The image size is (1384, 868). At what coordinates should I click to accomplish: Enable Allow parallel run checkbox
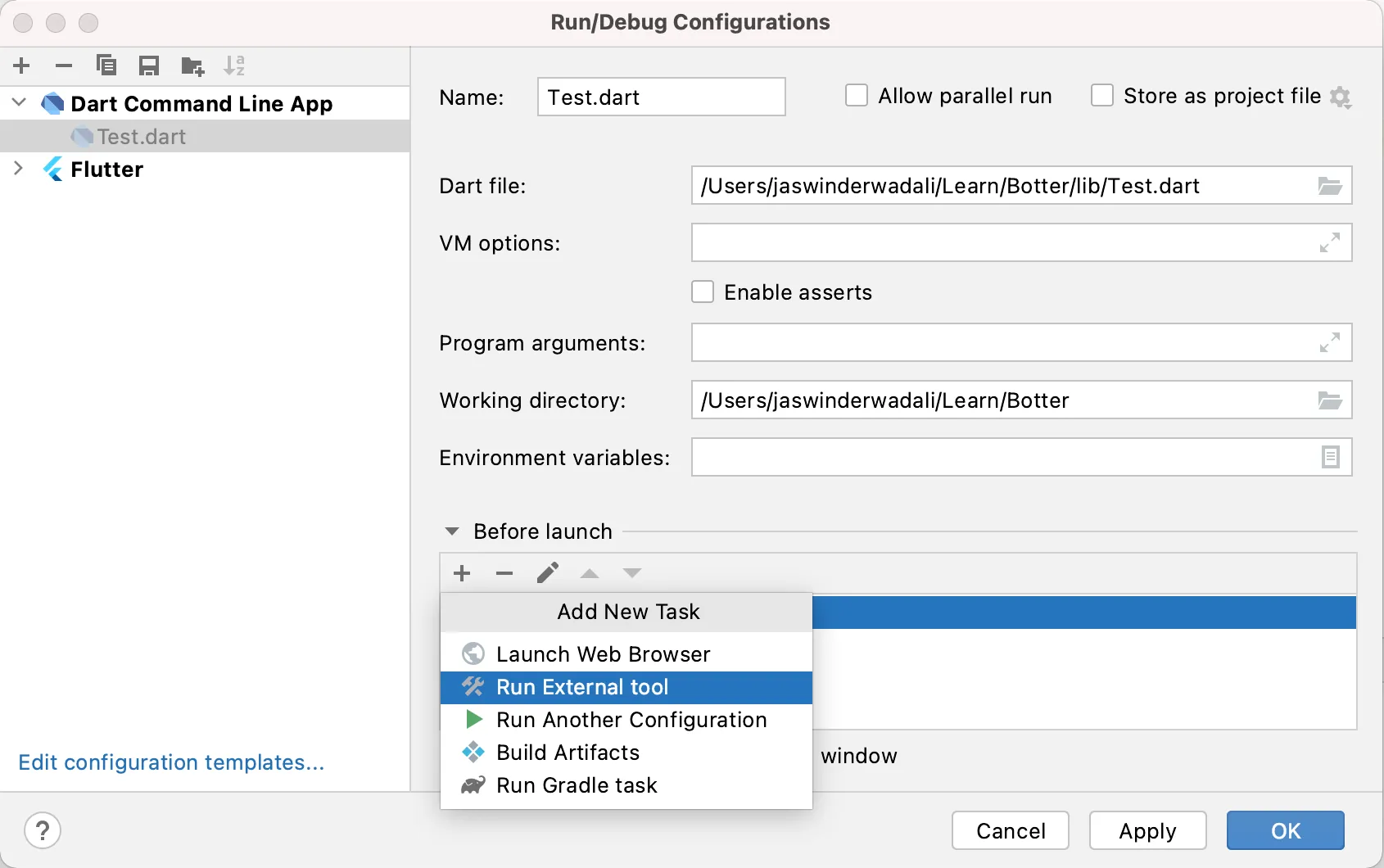(857, 96)
